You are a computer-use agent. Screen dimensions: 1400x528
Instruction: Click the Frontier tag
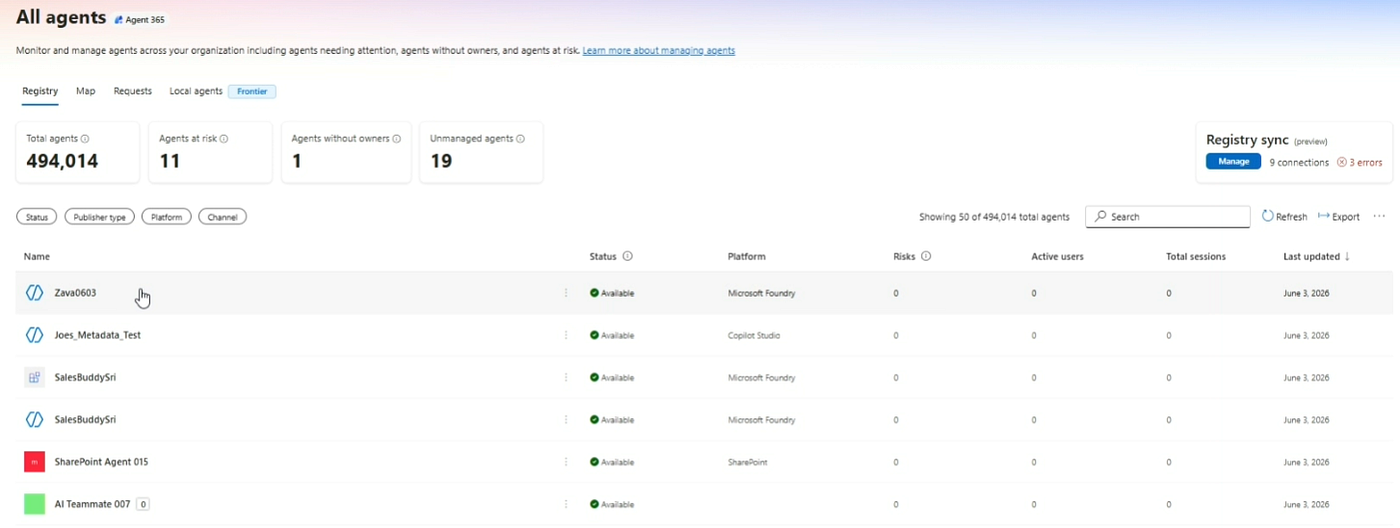point(252,91)
